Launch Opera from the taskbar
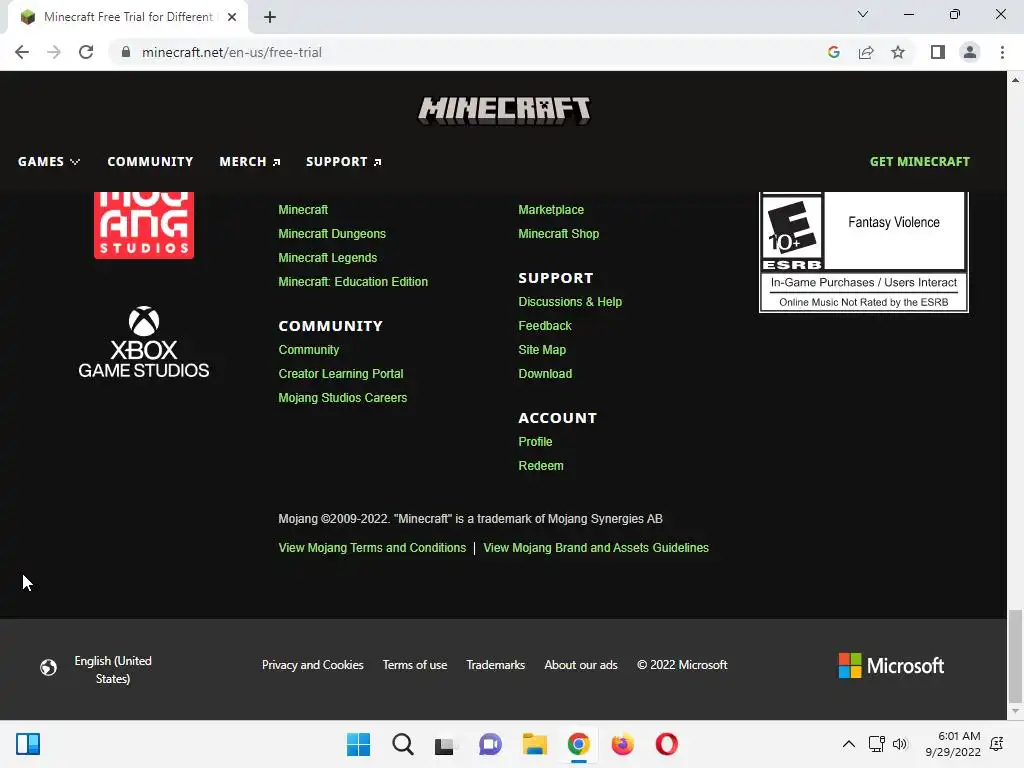The height and width of the screenshot is (768, 1024). tap(667, 744)
